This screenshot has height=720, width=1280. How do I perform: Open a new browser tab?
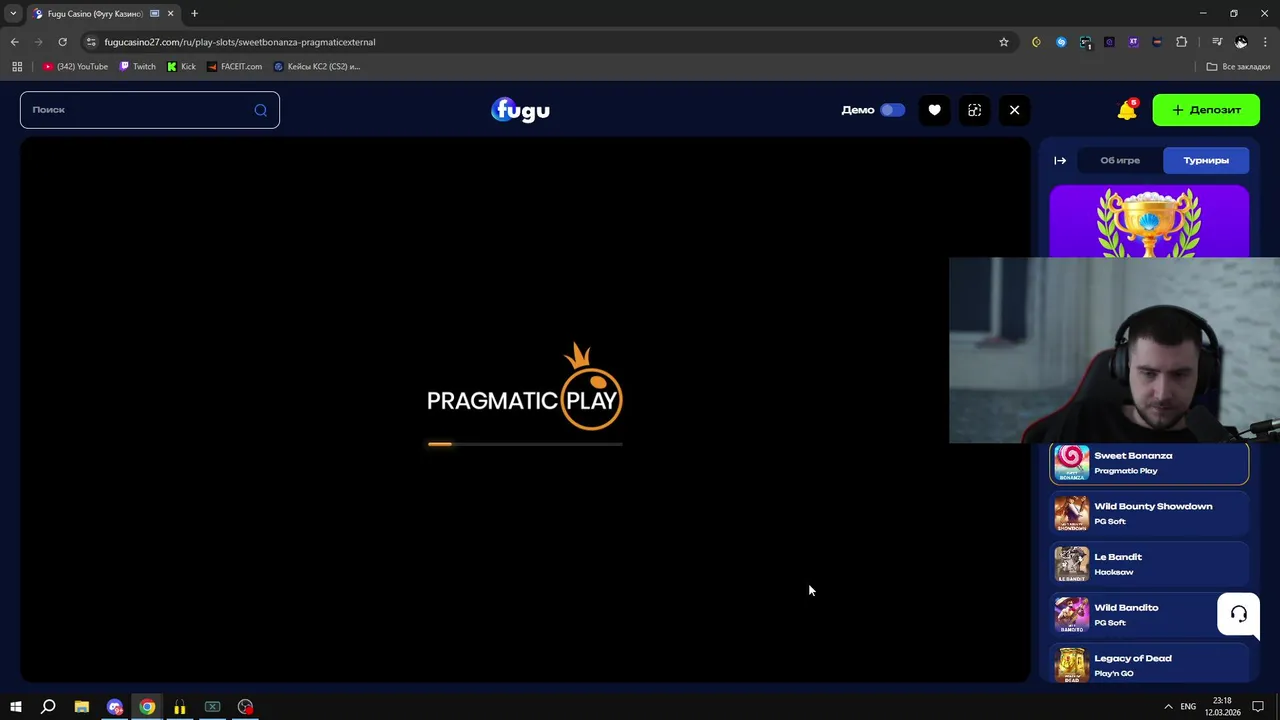coord(194,13)
